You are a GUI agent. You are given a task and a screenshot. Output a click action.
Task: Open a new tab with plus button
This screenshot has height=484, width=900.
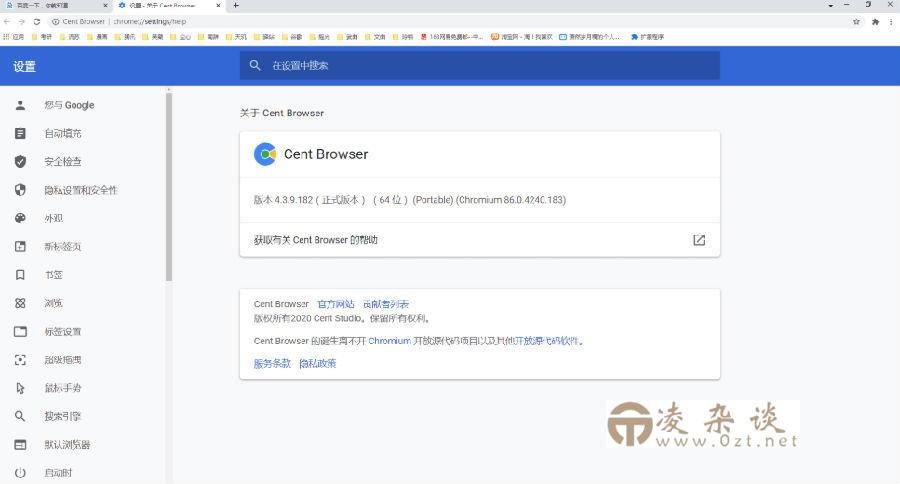pos(236,5)
